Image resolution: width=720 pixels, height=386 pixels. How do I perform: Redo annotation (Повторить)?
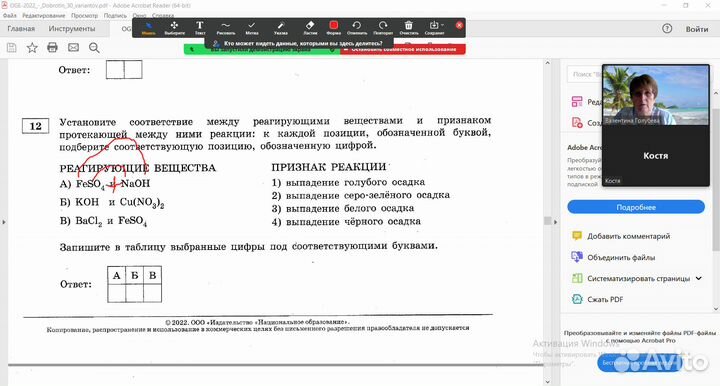[383, 28]
